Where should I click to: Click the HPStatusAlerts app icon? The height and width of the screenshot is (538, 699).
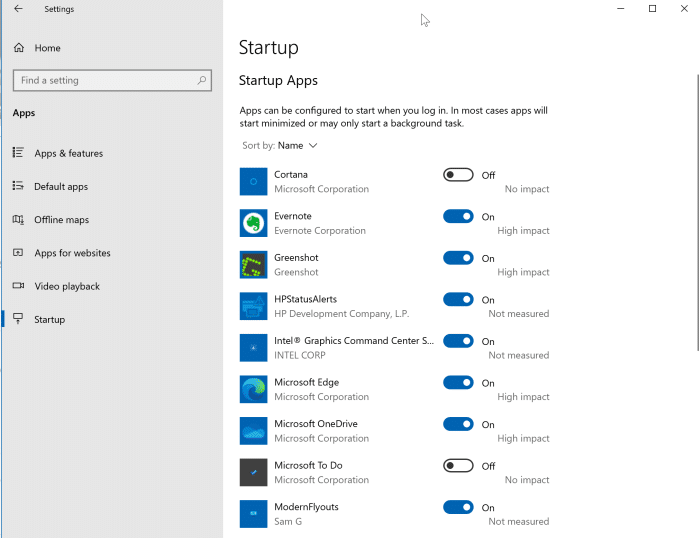253,306
